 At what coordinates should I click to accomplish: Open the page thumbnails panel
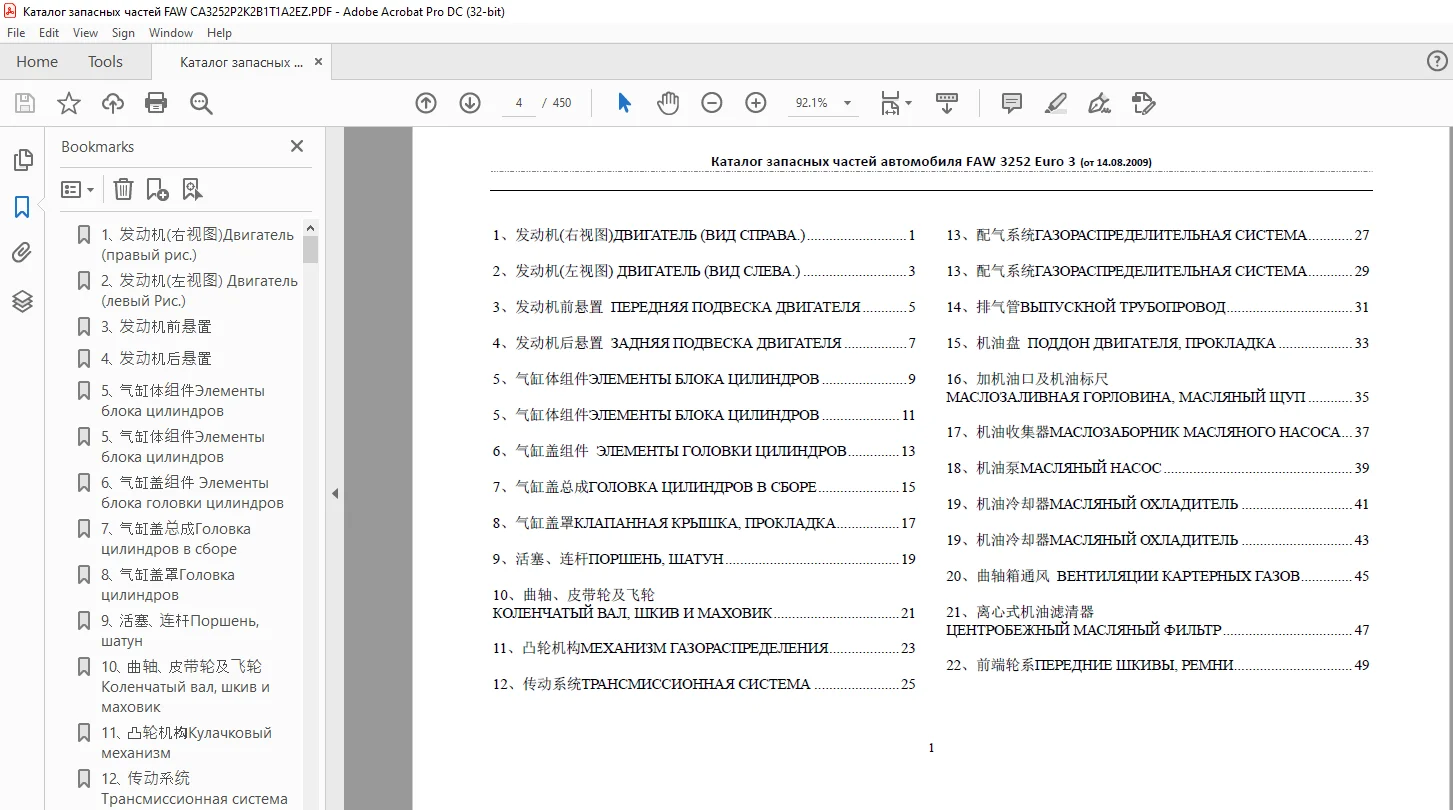point(22,160)
